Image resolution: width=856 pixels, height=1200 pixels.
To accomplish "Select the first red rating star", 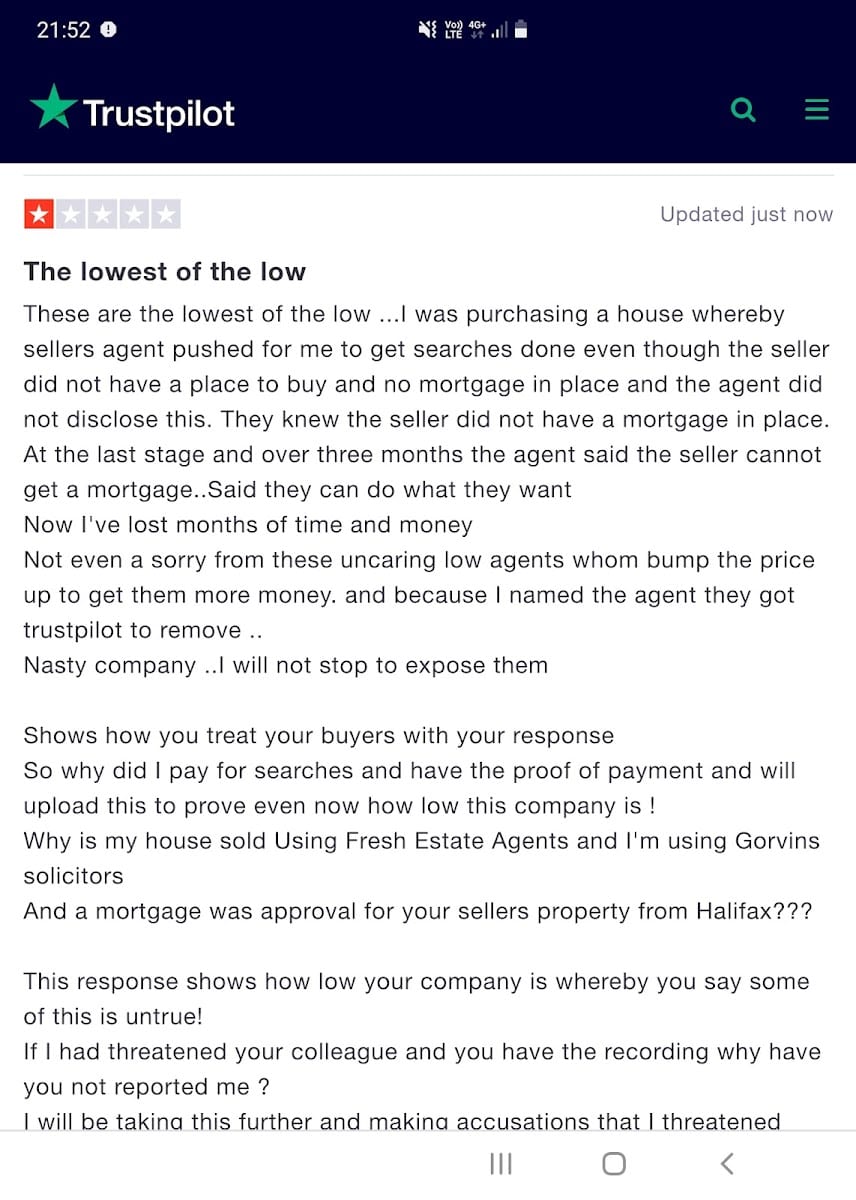I will coord(38,214).
